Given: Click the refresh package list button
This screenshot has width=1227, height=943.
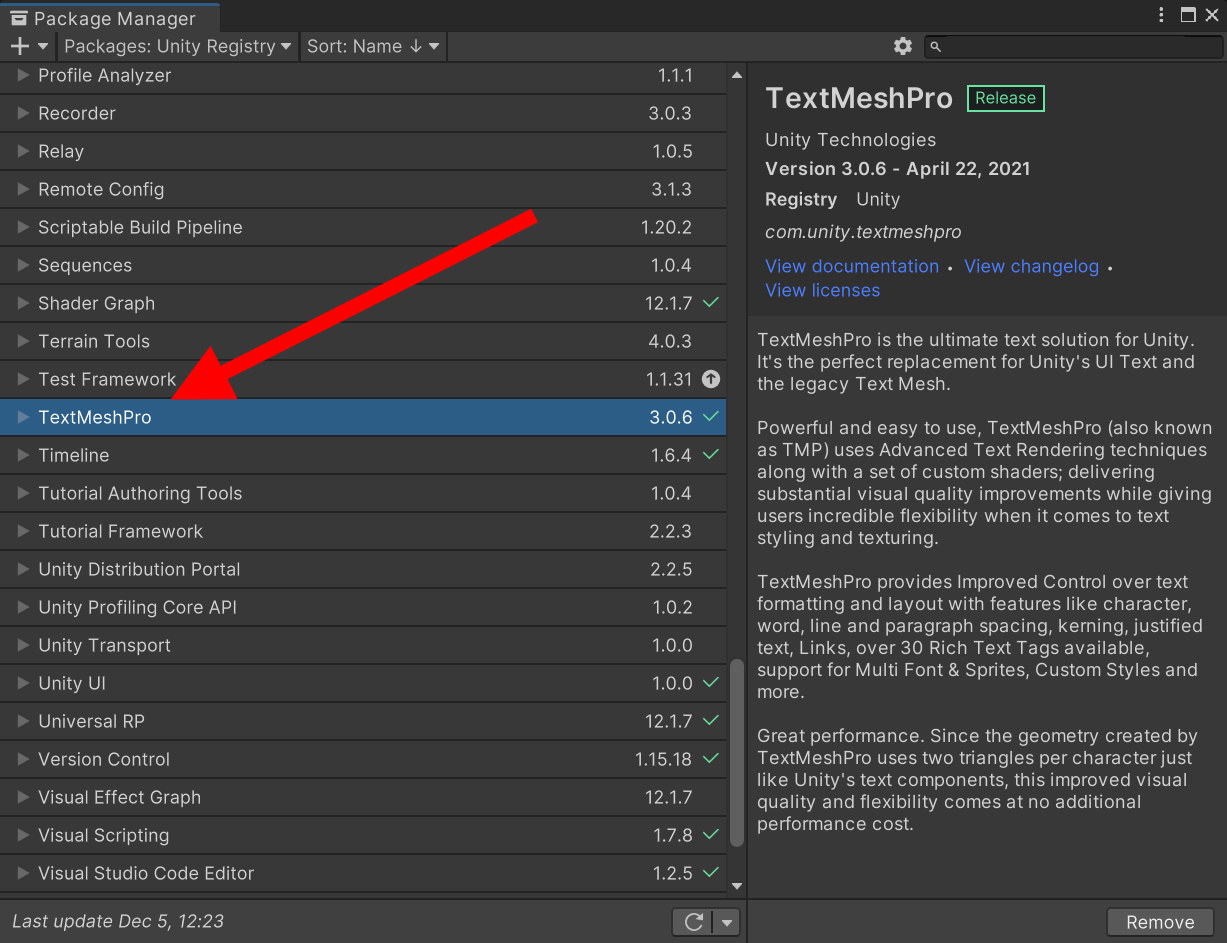Looking at the screenshot, I should pos(694,922).
